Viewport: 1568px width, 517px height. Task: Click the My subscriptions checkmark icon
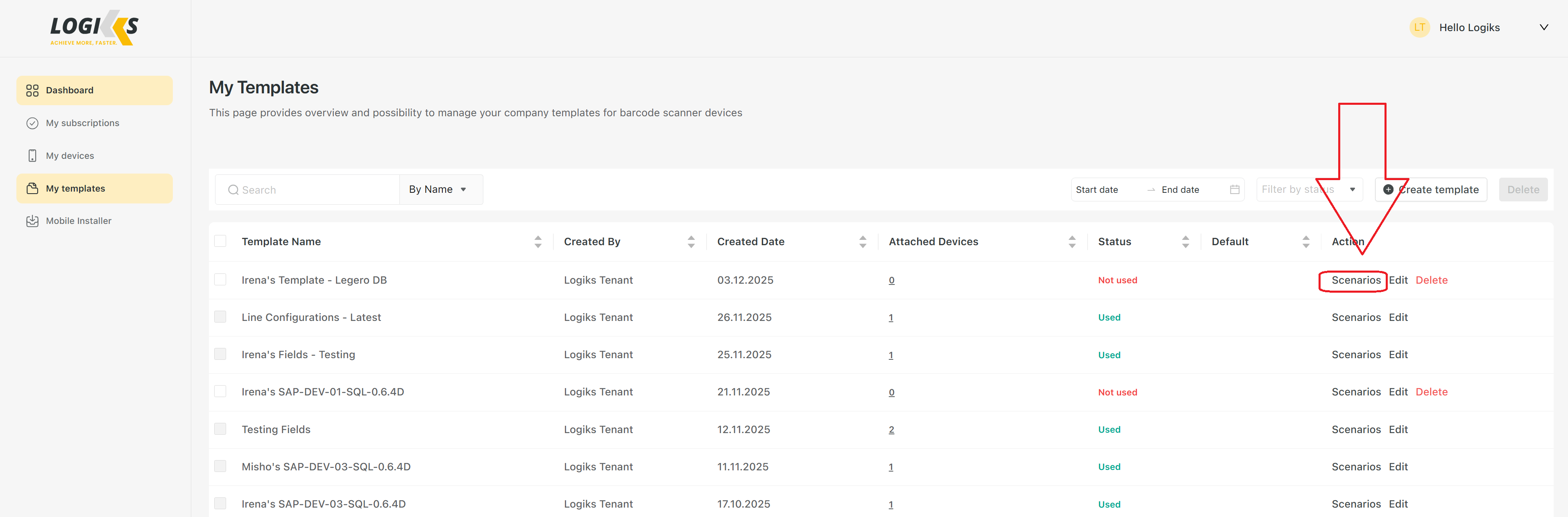tap(32, 124)
